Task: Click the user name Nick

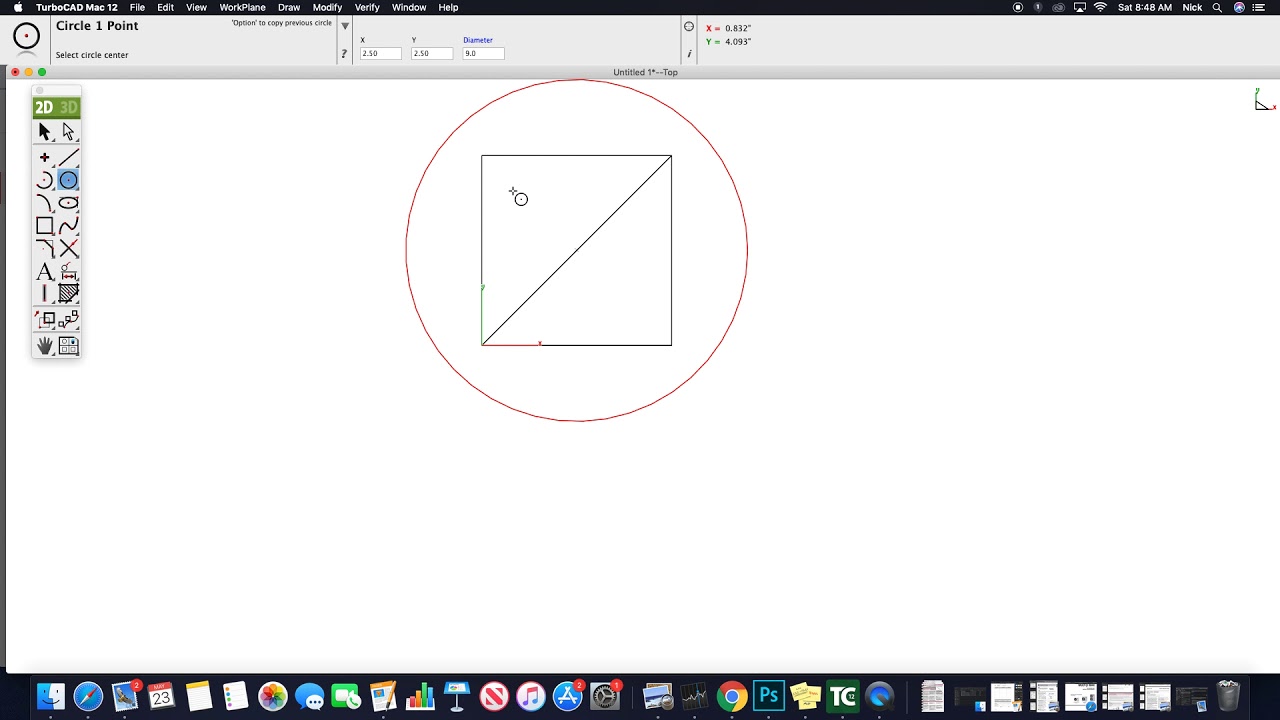Action: point(1192,7)
